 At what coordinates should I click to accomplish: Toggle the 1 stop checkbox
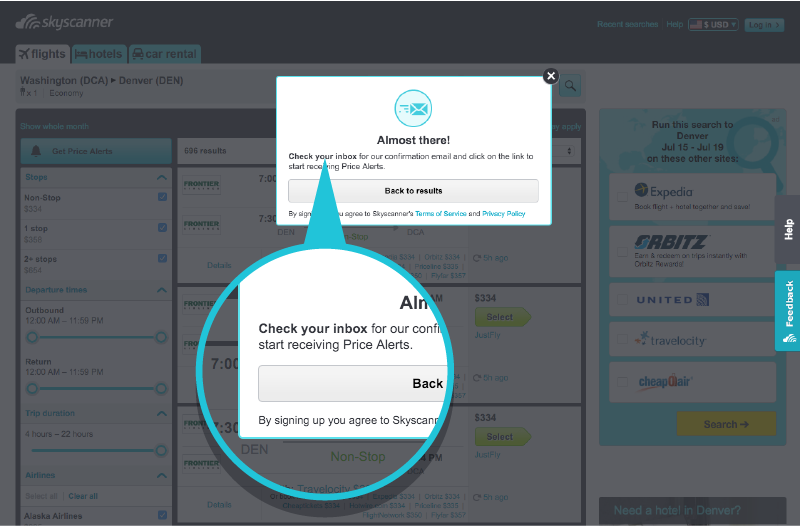pos(162,228)
